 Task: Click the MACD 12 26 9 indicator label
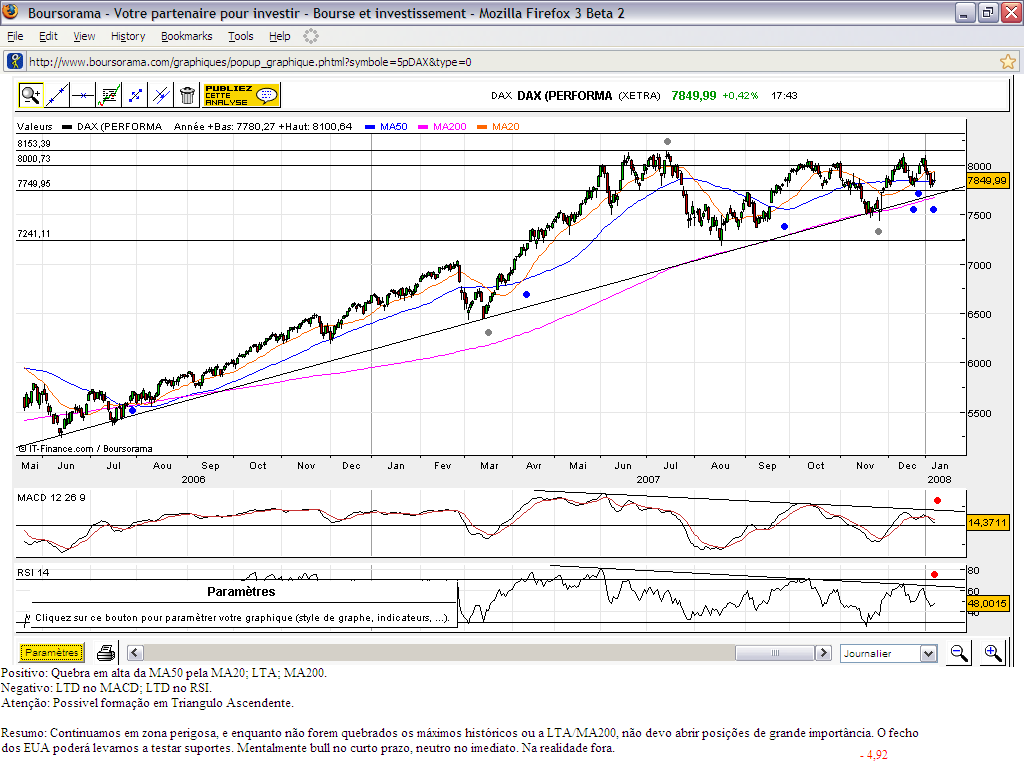[51, 498]
